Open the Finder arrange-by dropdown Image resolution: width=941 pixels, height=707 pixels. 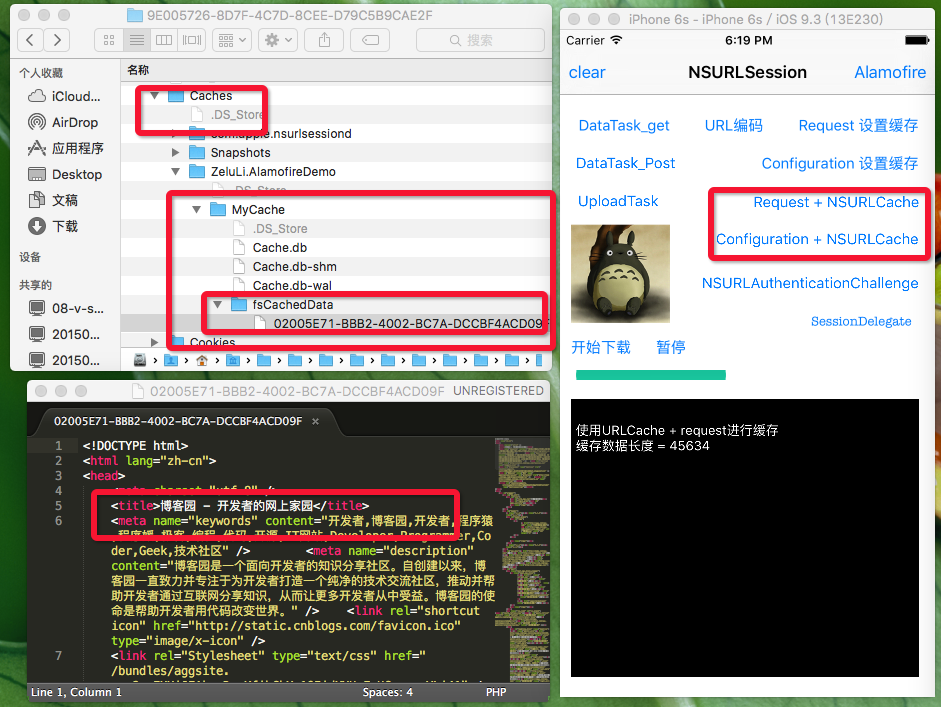tap(231, 40)
